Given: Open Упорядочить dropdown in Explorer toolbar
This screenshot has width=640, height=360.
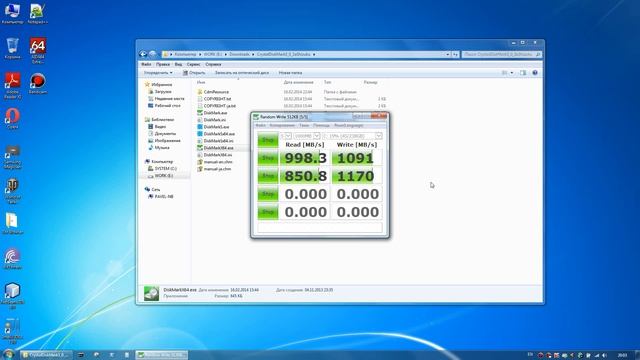Looking at the screenshot, I should [x=158, y=73].
